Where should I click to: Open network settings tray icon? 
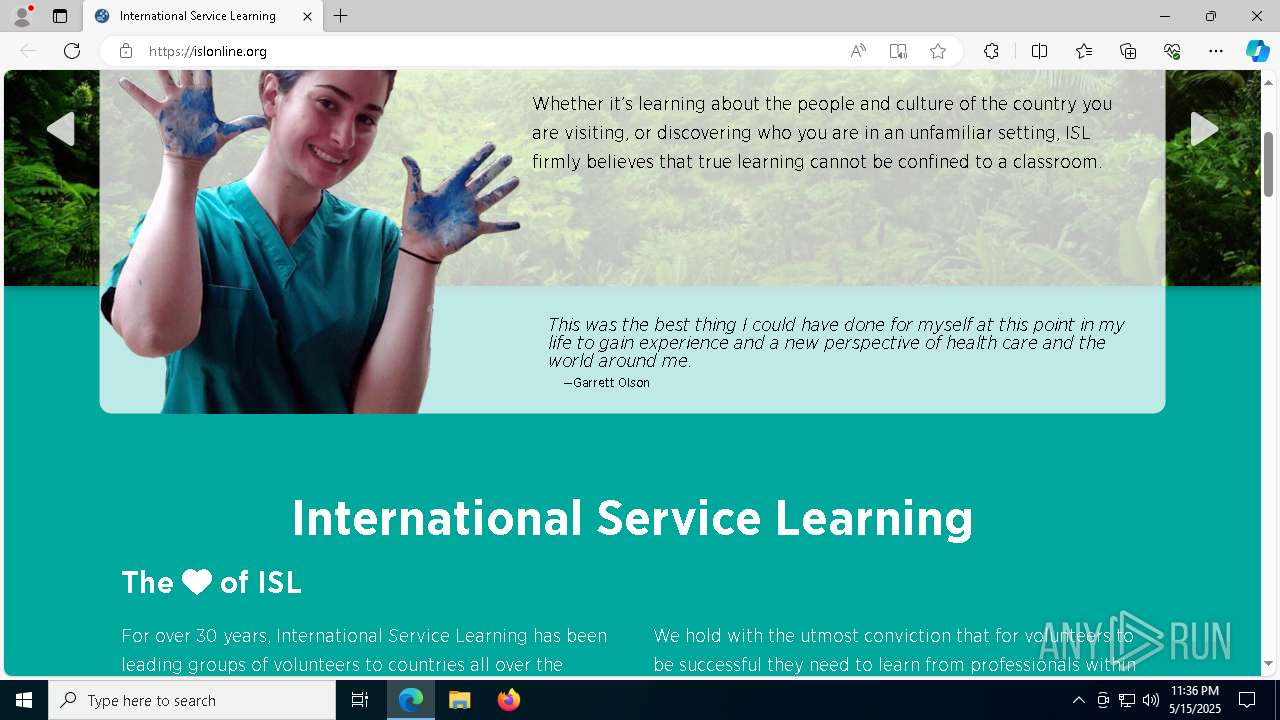(1127, 700)
